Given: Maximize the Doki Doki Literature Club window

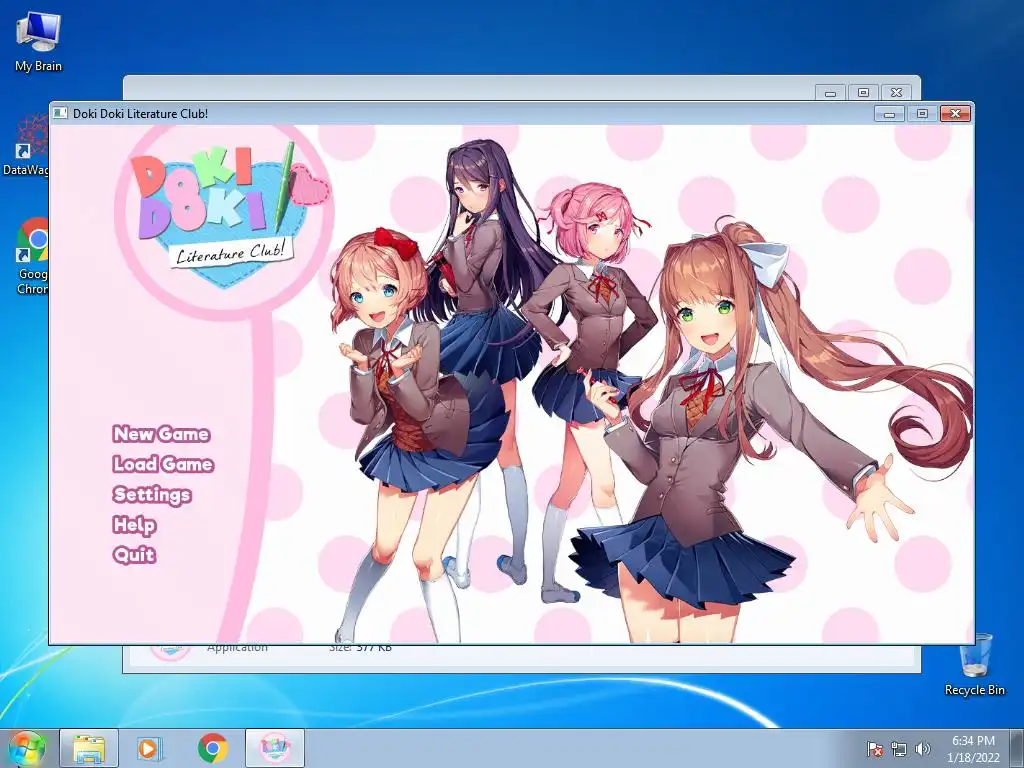Looking at the screenshot, I should click(922, 114).
